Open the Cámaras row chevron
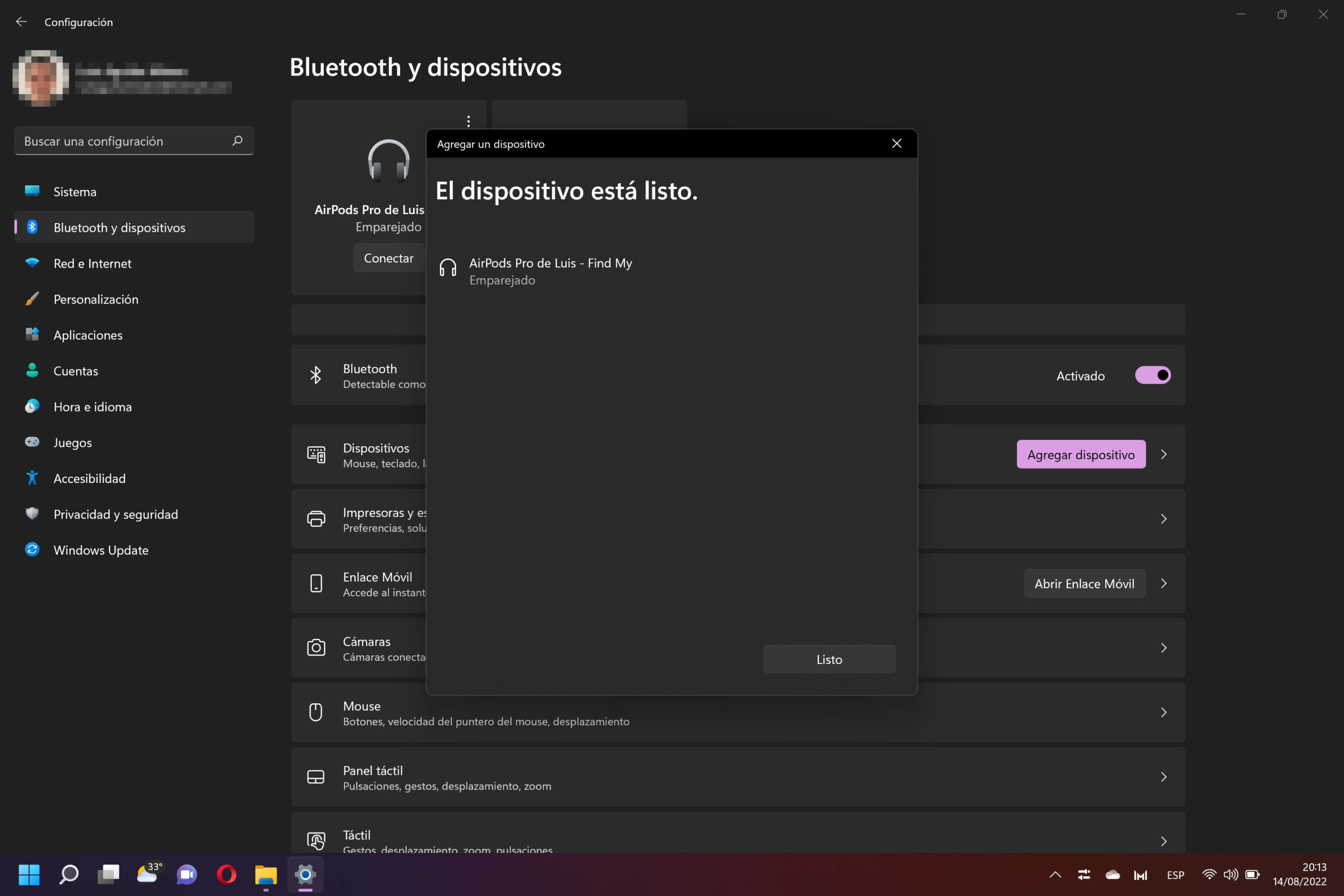 point(1163,648)
